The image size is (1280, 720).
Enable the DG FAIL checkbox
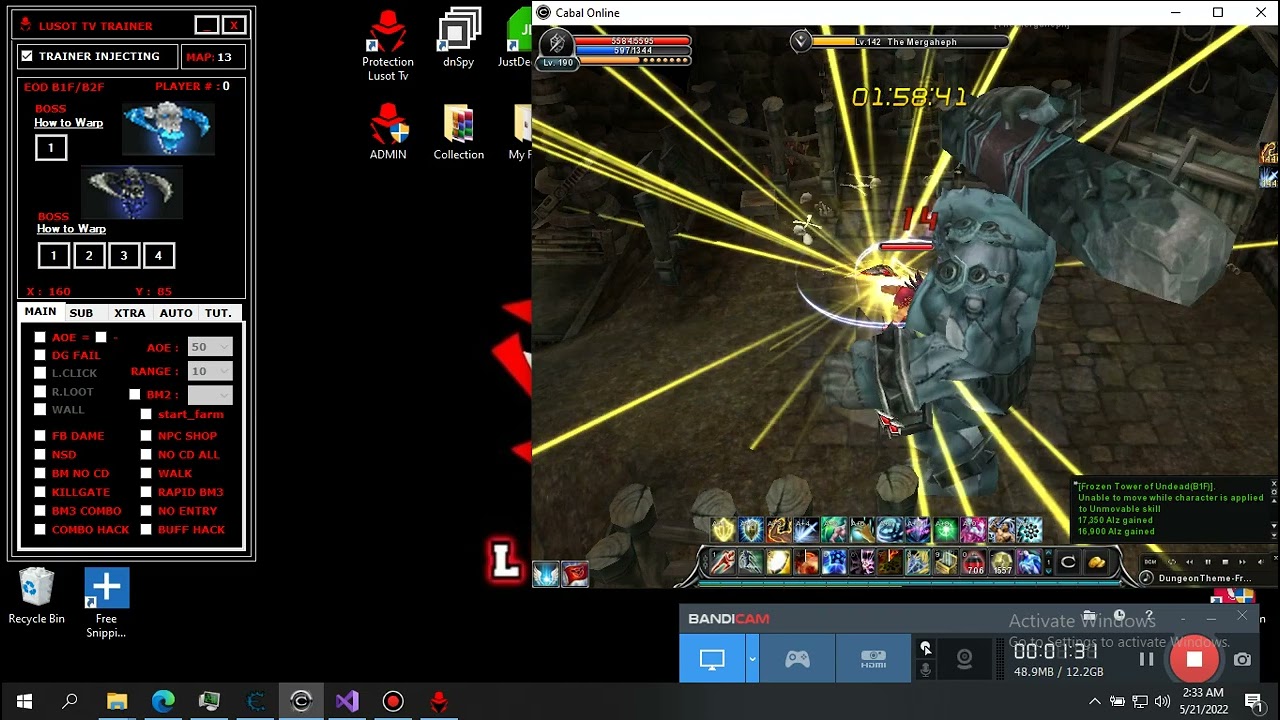pyautogui.click(x=40, y=355)
